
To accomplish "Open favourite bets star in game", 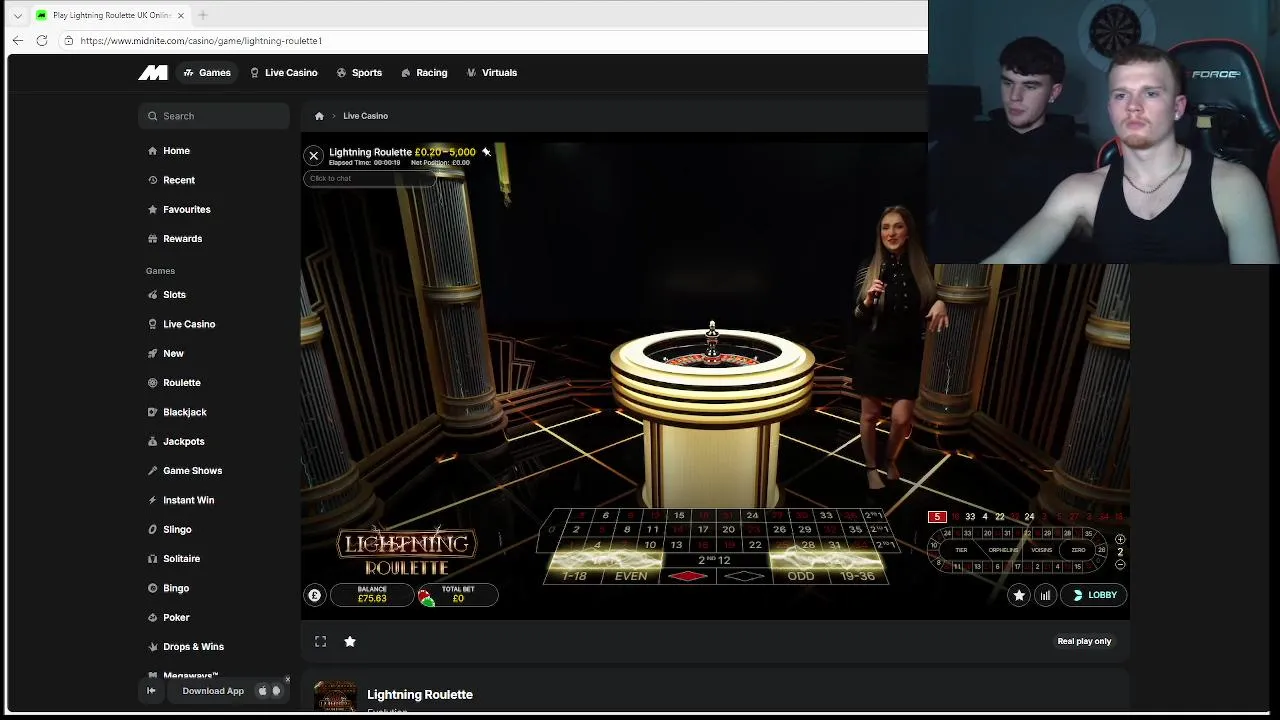I will [1019, 595].
